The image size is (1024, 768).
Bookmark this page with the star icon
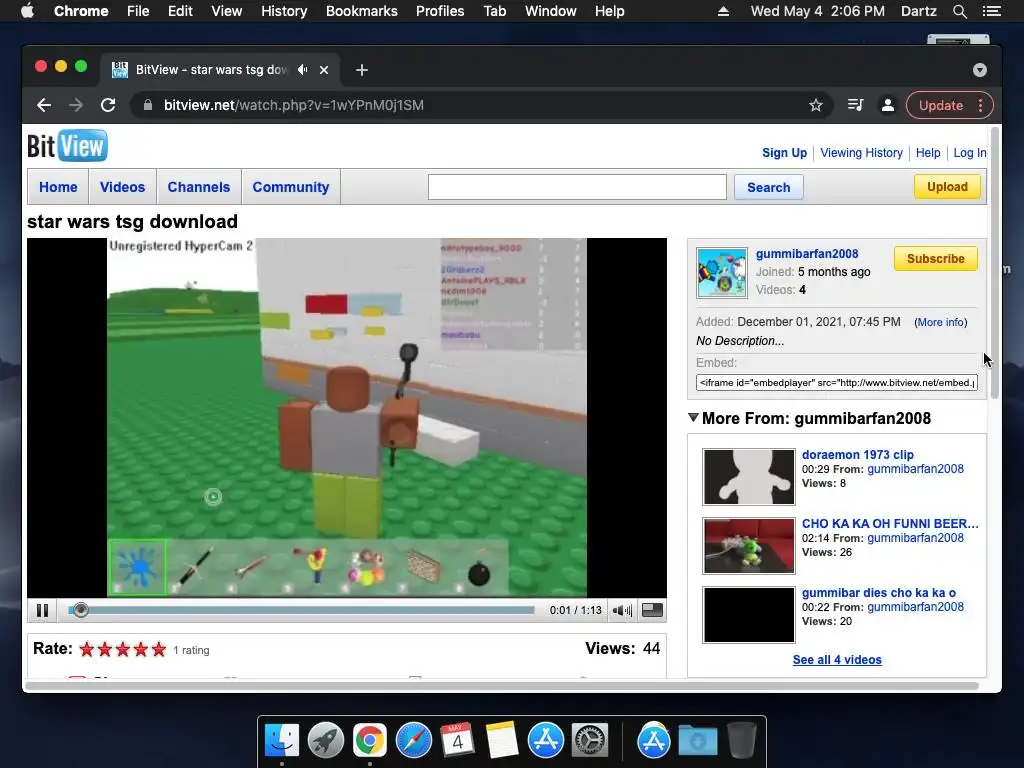coord(816,105)
